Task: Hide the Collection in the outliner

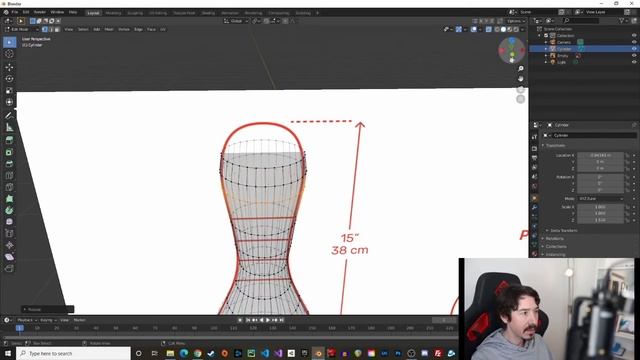Action: [x=634, y=36]
